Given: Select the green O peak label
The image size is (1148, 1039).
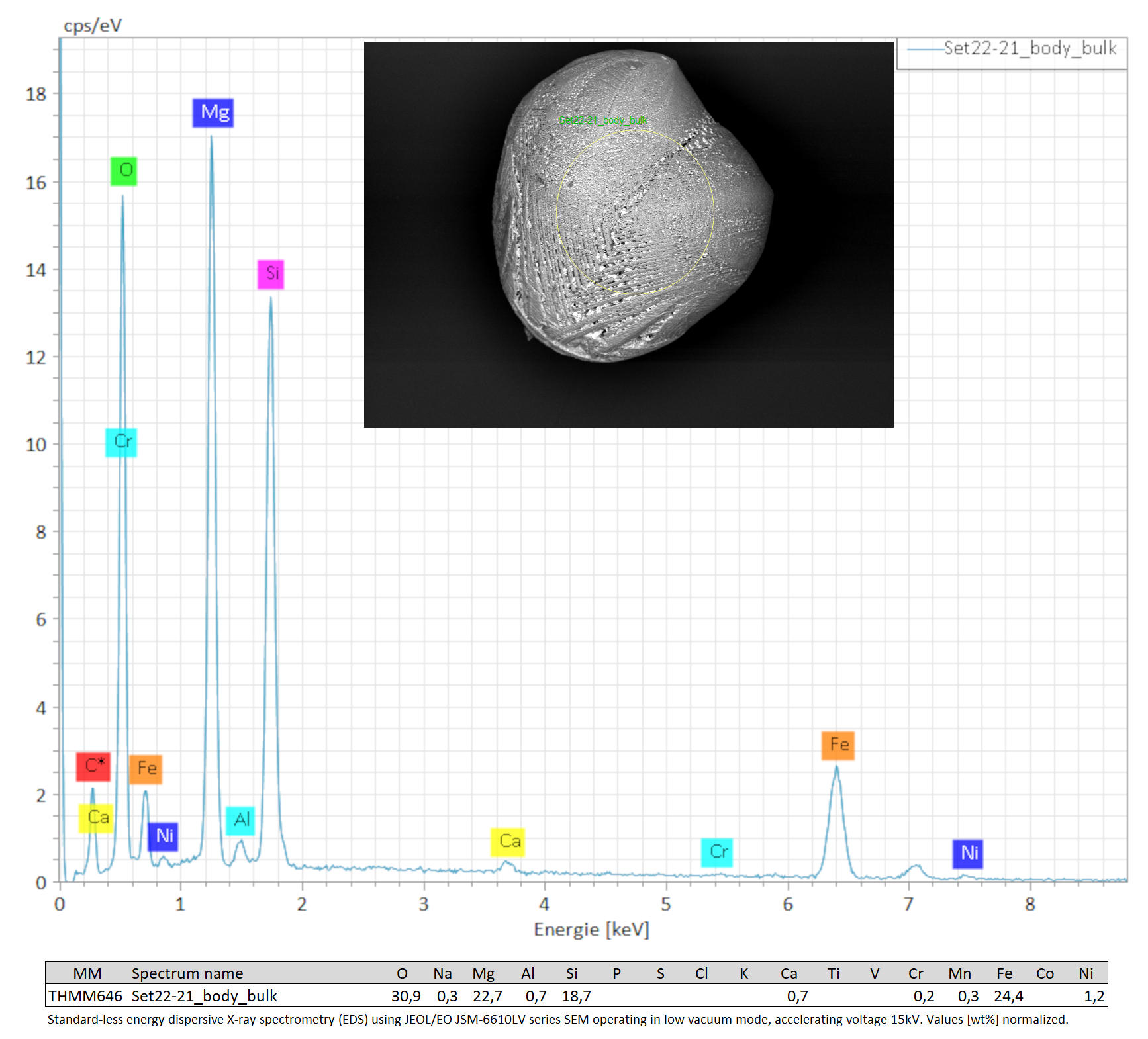Looking at the screenshot, I should (124, 171).
